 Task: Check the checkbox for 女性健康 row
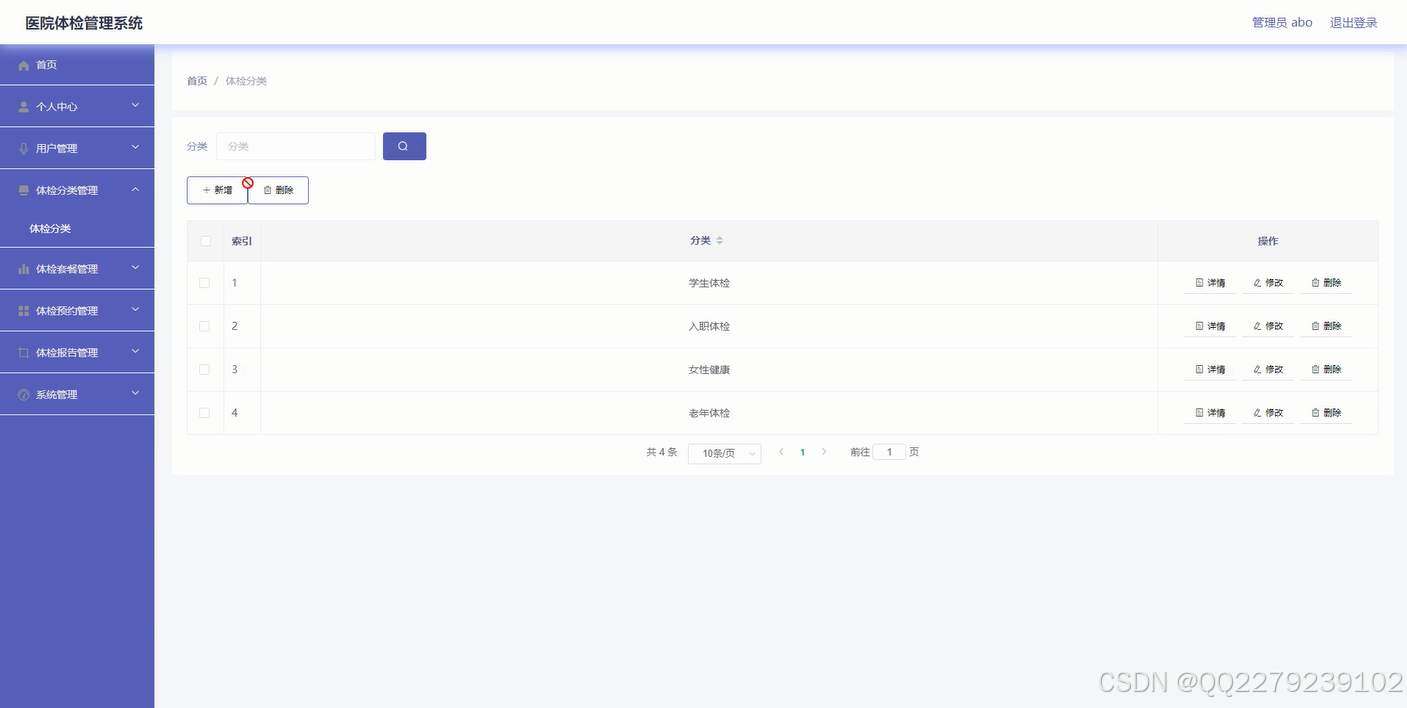coord(205,369)
